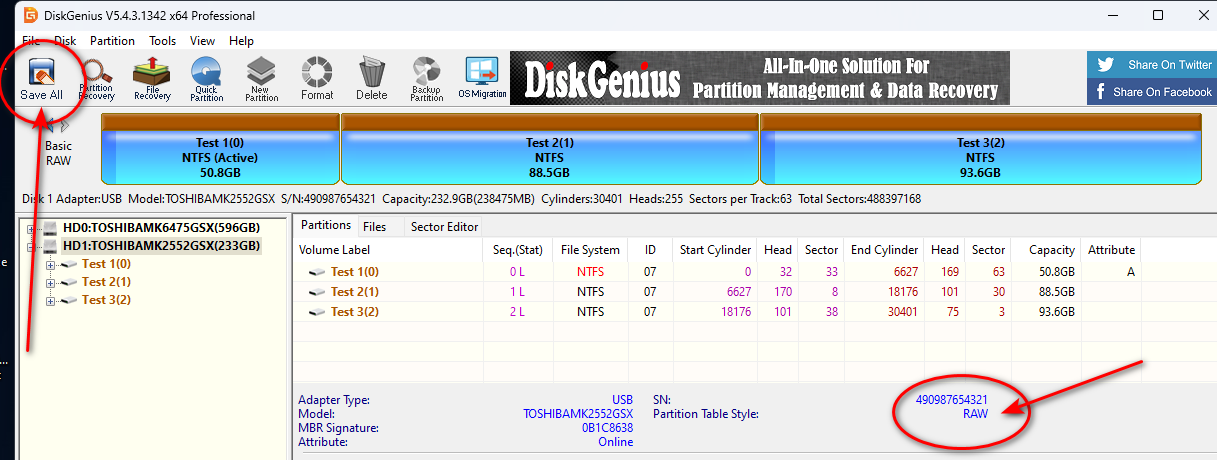Open the File menu
Viewport: 1217px width, 460px height.
click(31, 41)
